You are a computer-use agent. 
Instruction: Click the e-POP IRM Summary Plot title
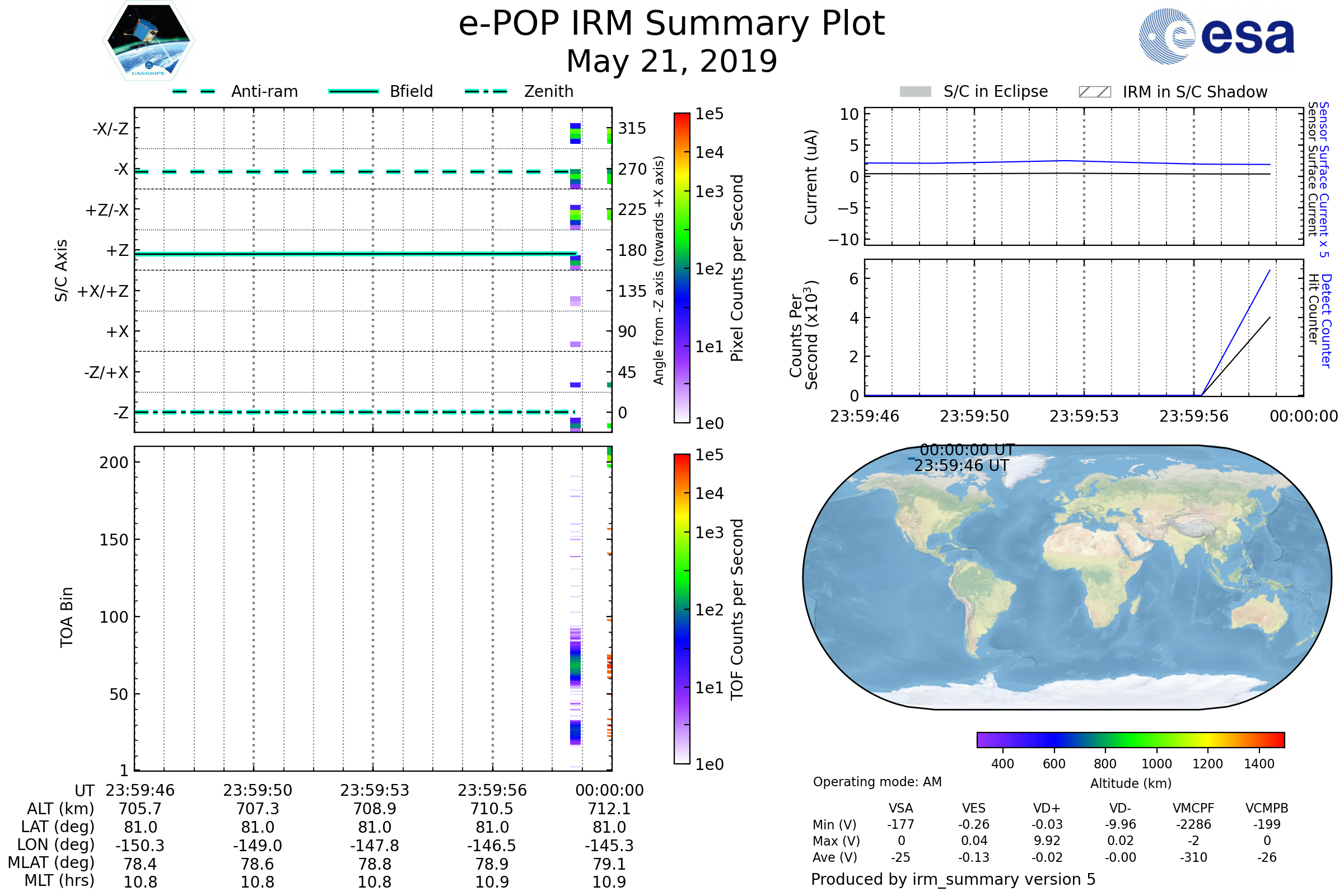[x=671, y=24]
